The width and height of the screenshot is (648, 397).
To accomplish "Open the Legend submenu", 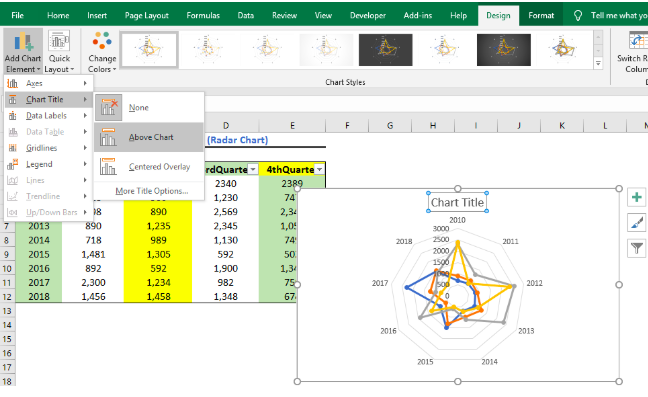I will (x=48, y=164).
